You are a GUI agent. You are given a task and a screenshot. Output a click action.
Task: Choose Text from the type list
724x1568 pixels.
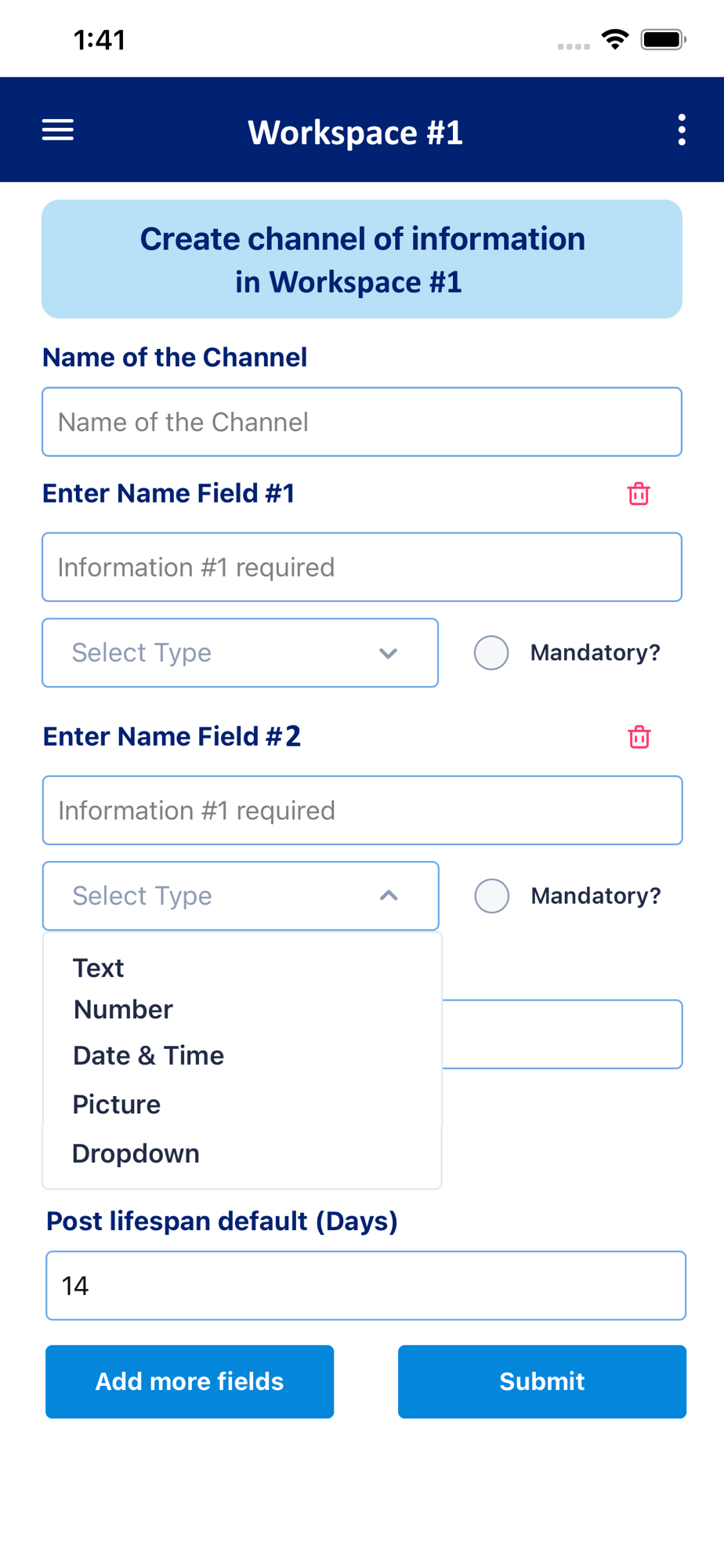click(x=99, y=968)
